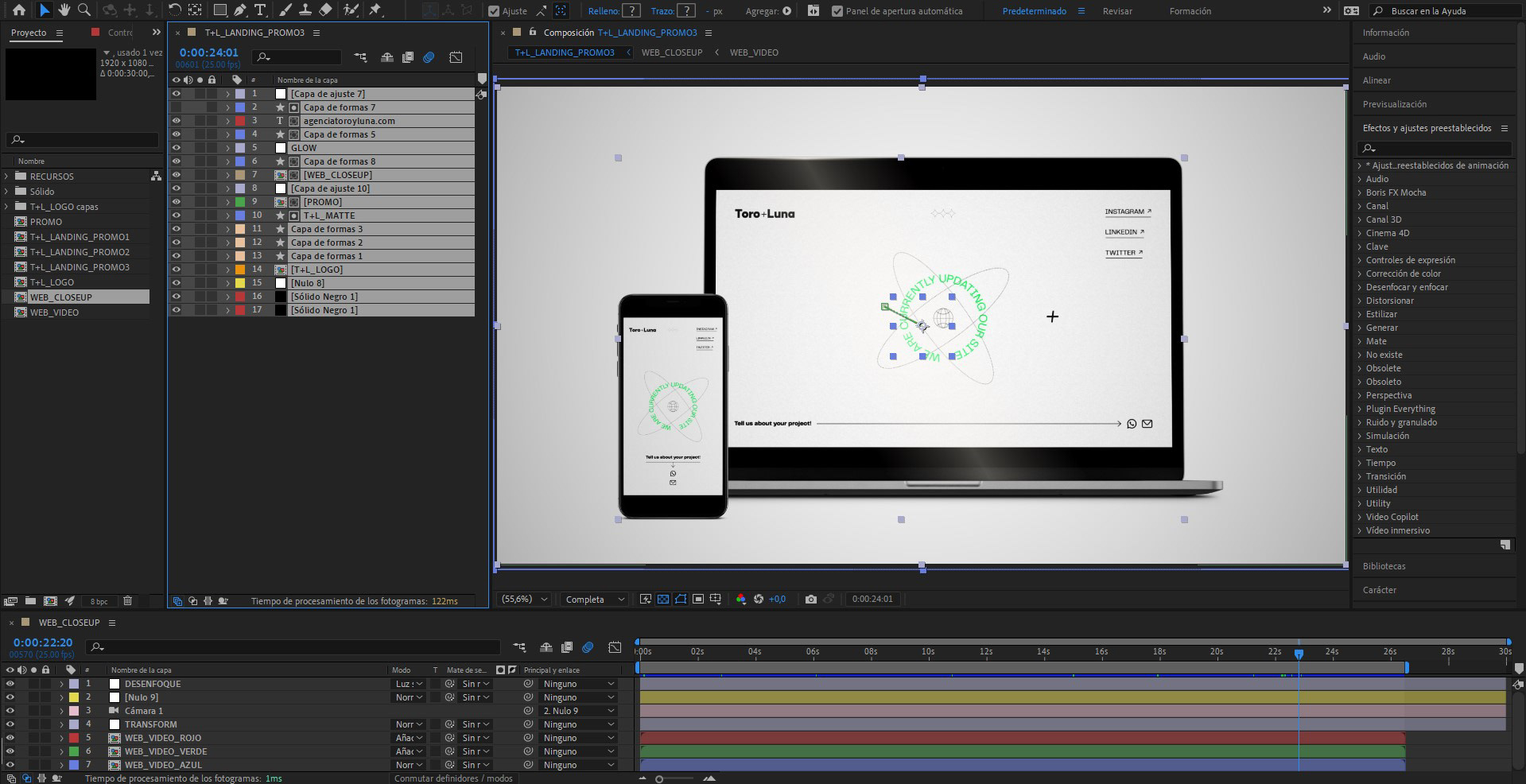The image size is (1526, 784).
Task: Toggle mask and shape path visibility
Action: point(681,599)
